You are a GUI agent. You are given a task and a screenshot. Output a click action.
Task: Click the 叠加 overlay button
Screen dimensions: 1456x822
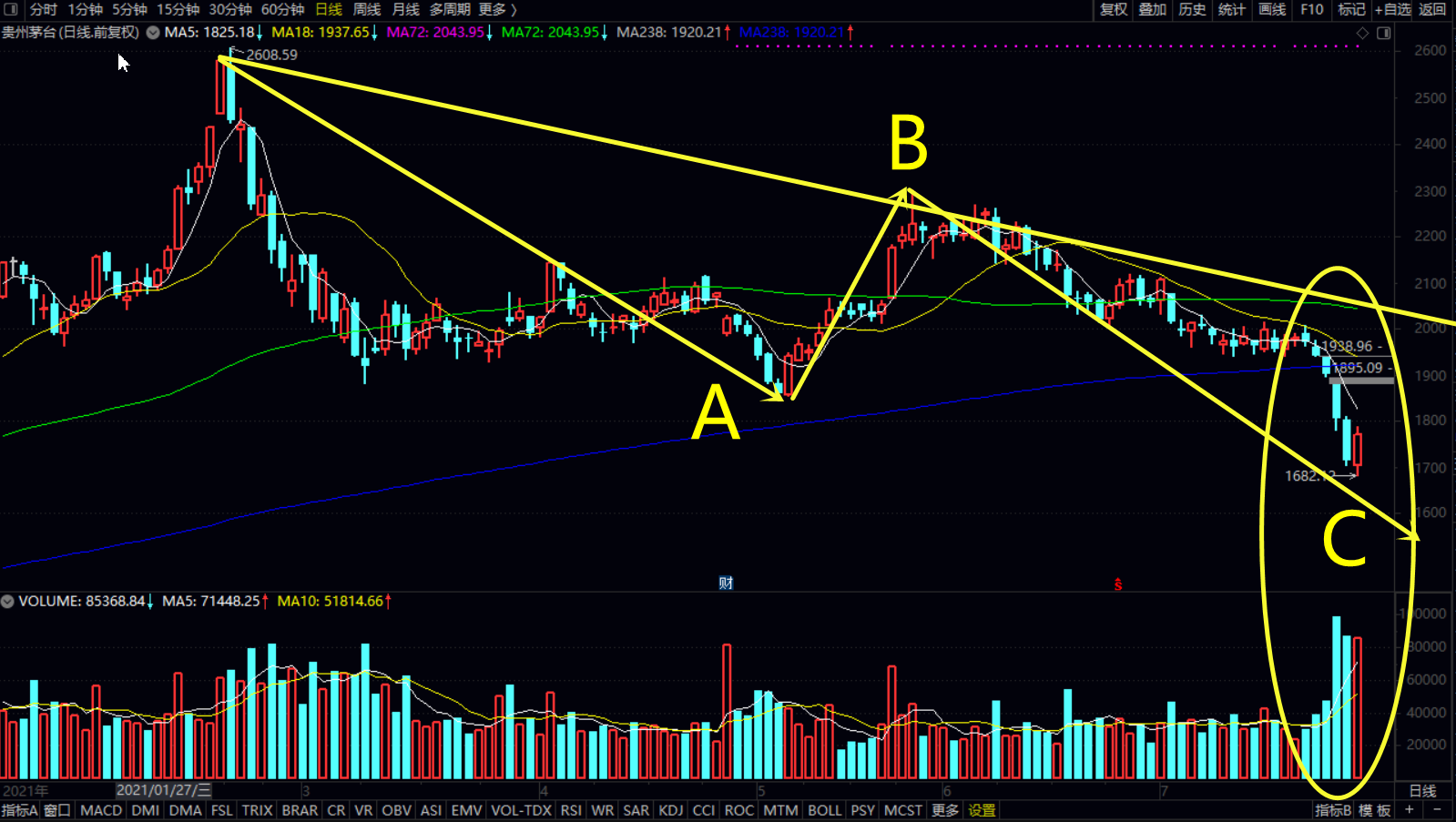[1153, 9]
